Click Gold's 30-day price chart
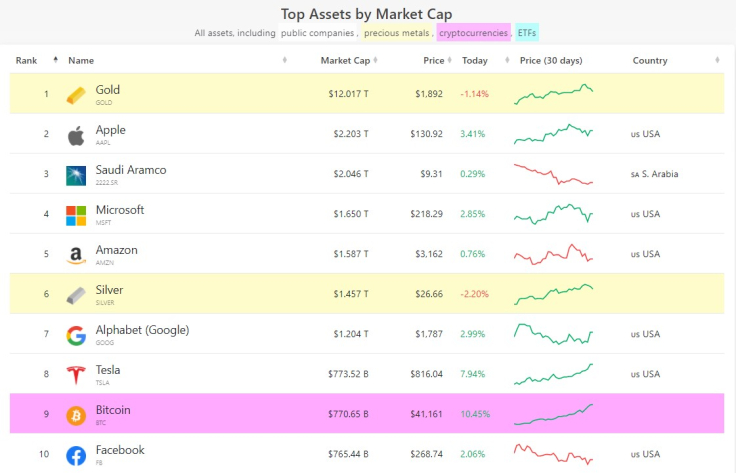Screen dimensions: 736x473 (x=553, y=94)
